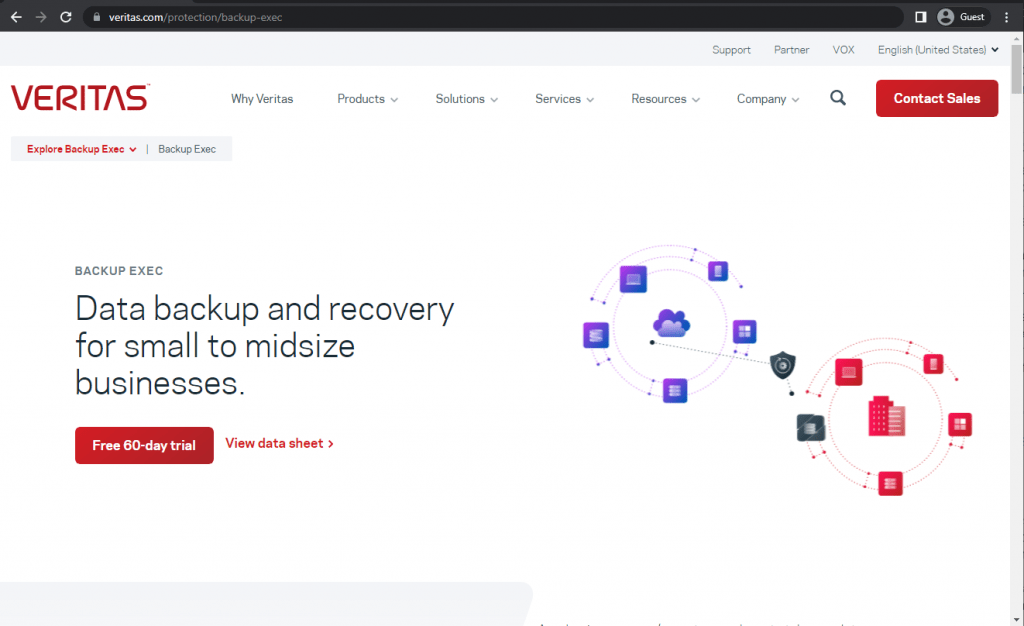Open the Why Veritas menu item
1024x626 pixels.
[x=262, y=99]
